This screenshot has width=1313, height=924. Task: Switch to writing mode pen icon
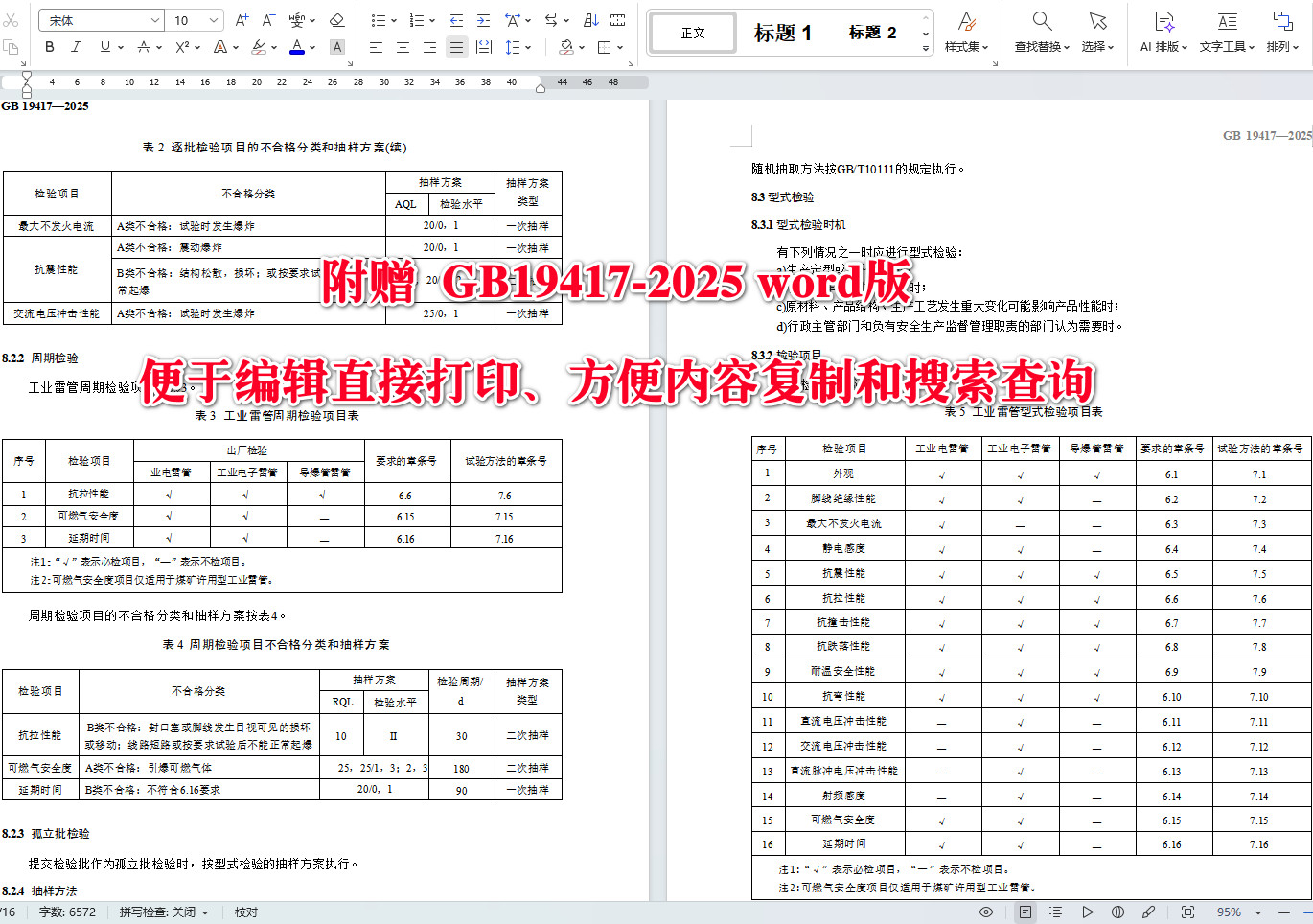click(x=1148, y=912)
